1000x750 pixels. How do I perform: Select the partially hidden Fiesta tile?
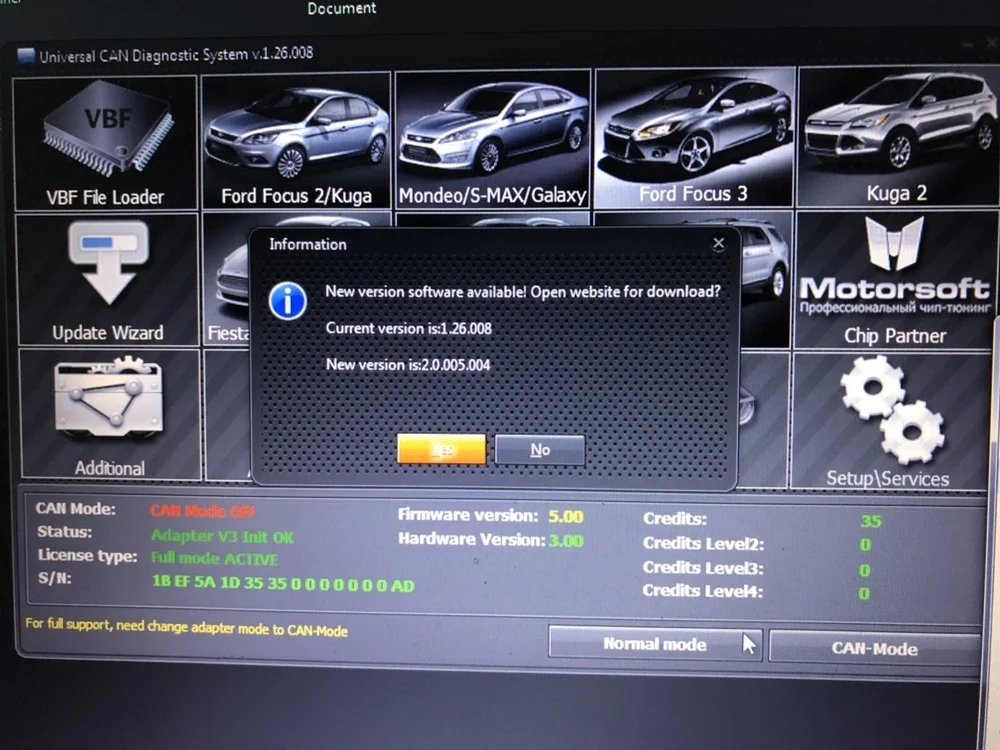(x=227, y=280)
